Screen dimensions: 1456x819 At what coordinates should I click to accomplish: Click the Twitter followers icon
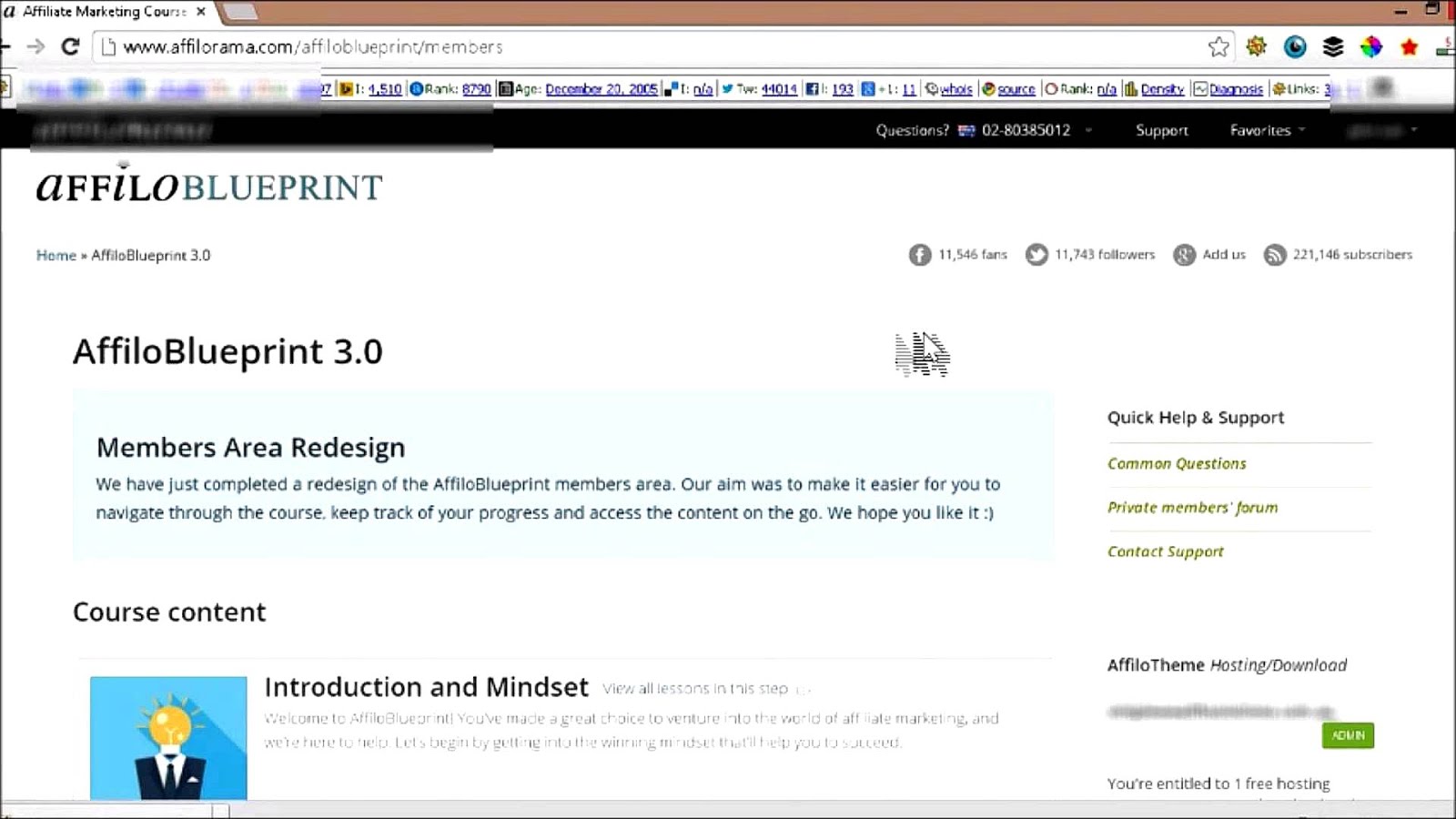[x=1036, y=255]
